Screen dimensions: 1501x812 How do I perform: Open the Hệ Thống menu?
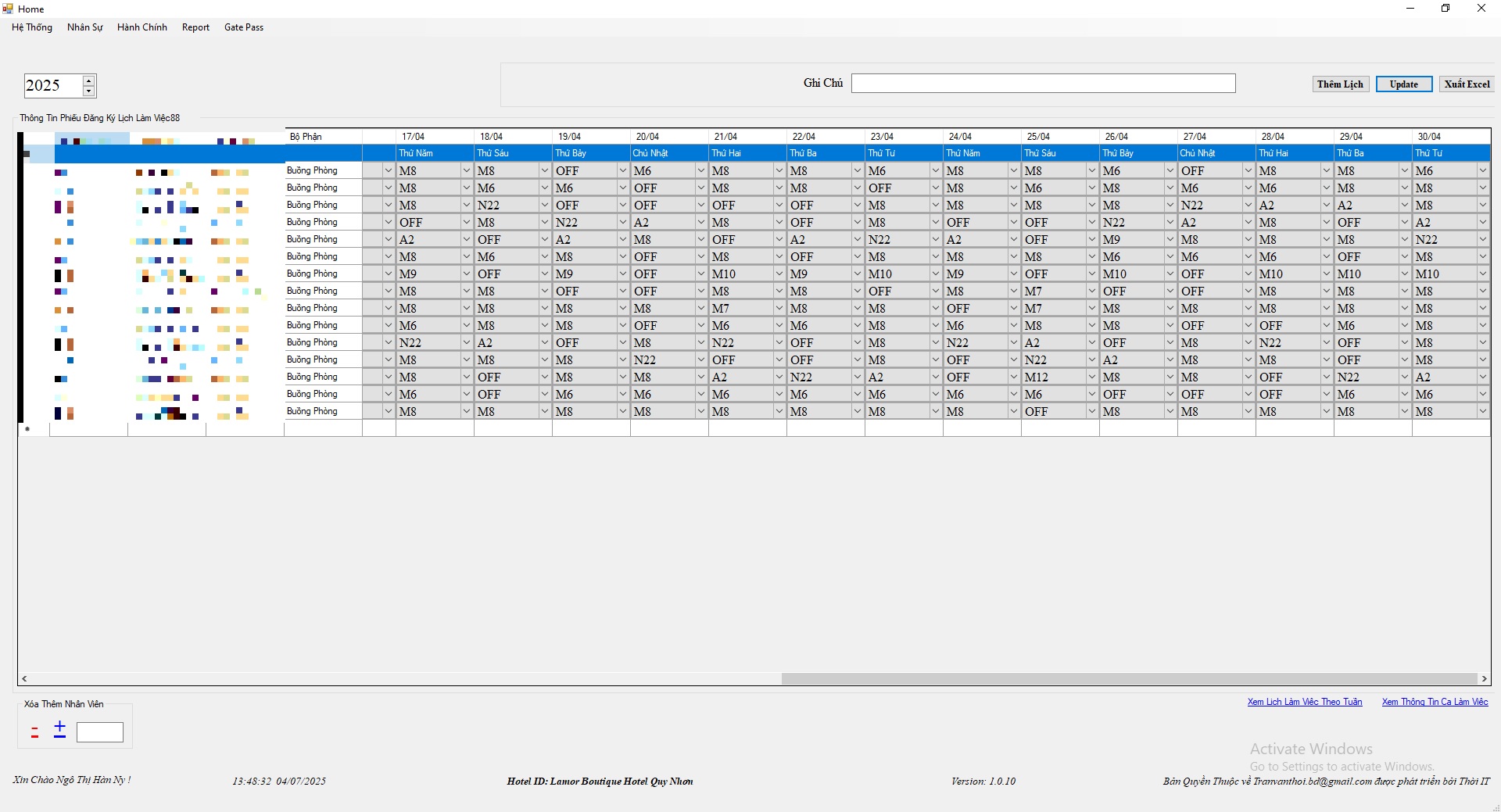32,27
